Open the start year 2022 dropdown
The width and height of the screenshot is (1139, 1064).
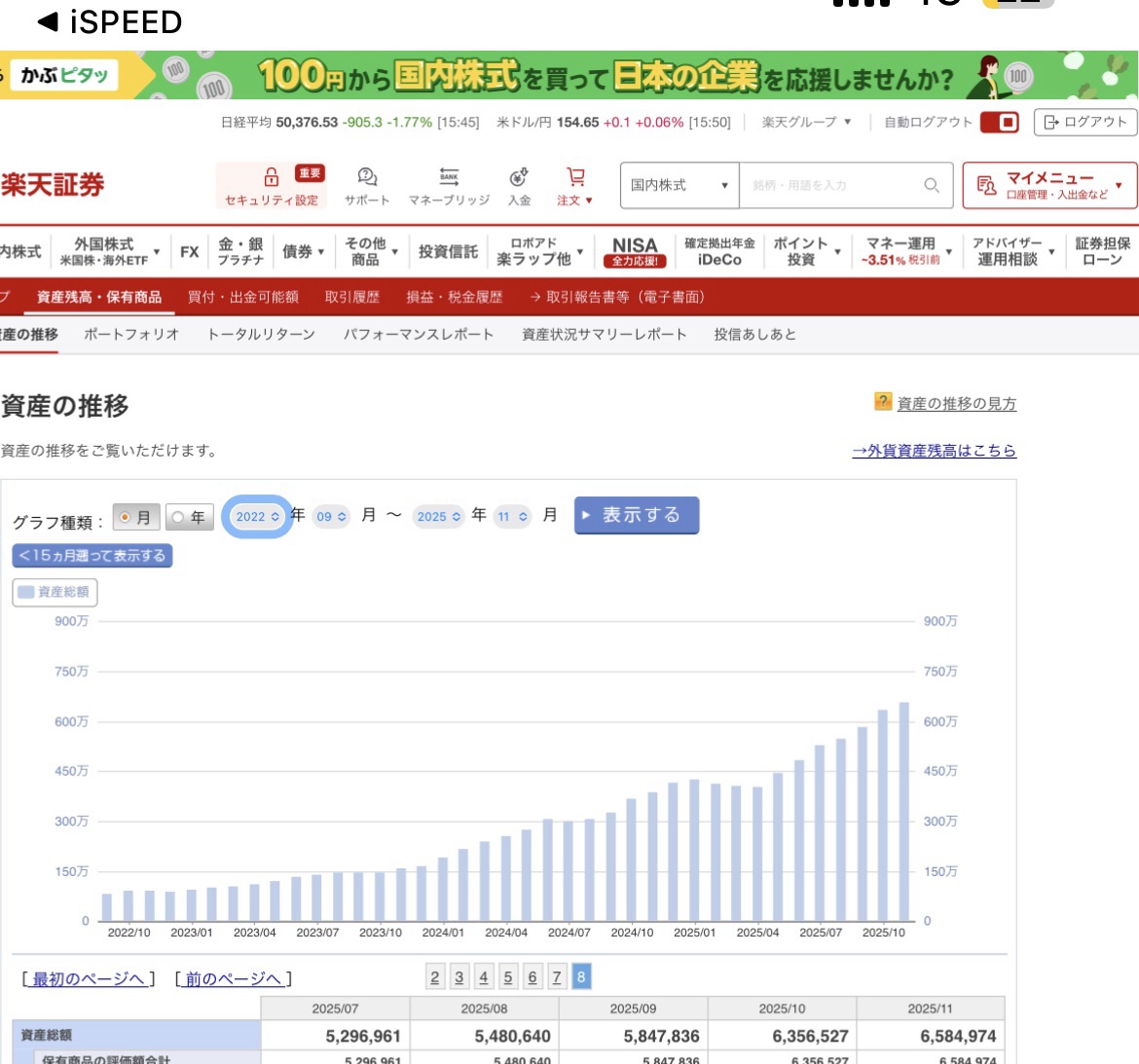tap(258, 517)
